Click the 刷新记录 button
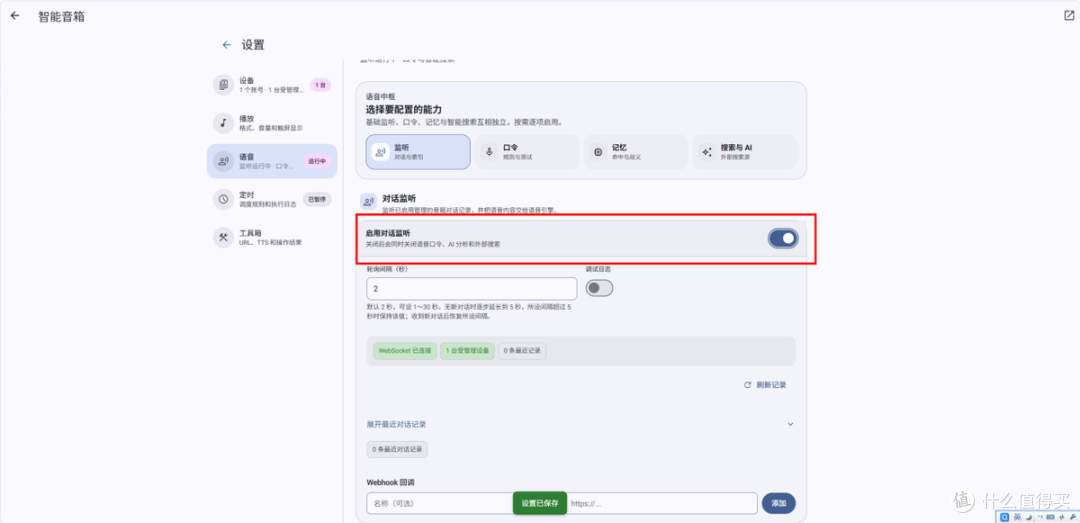Viewport: 1080px width, 523px height. click(765, 385)
